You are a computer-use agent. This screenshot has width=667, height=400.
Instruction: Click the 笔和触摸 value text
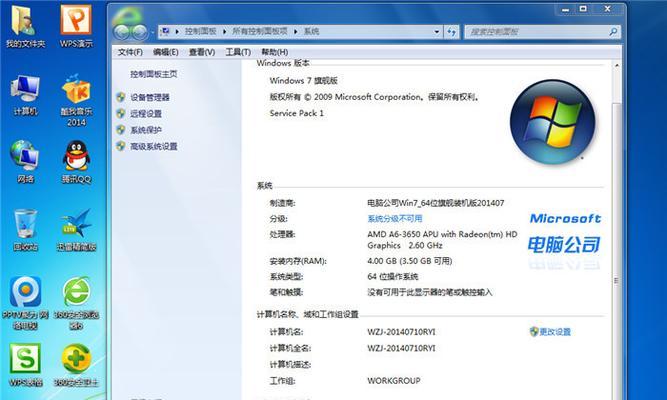(x=430, y=292)
